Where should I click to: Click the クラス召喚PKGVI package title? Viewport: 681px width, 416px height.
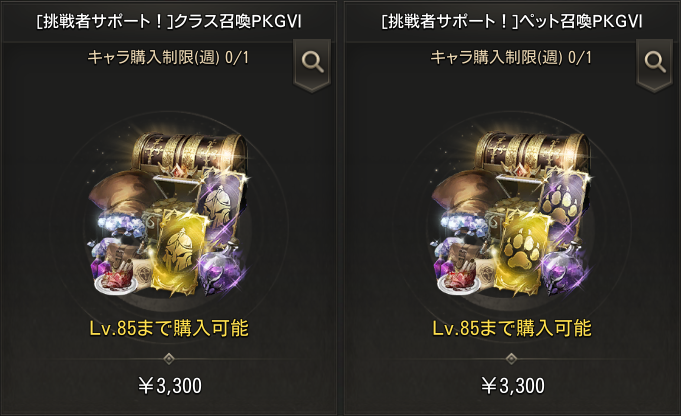point(169,21)
